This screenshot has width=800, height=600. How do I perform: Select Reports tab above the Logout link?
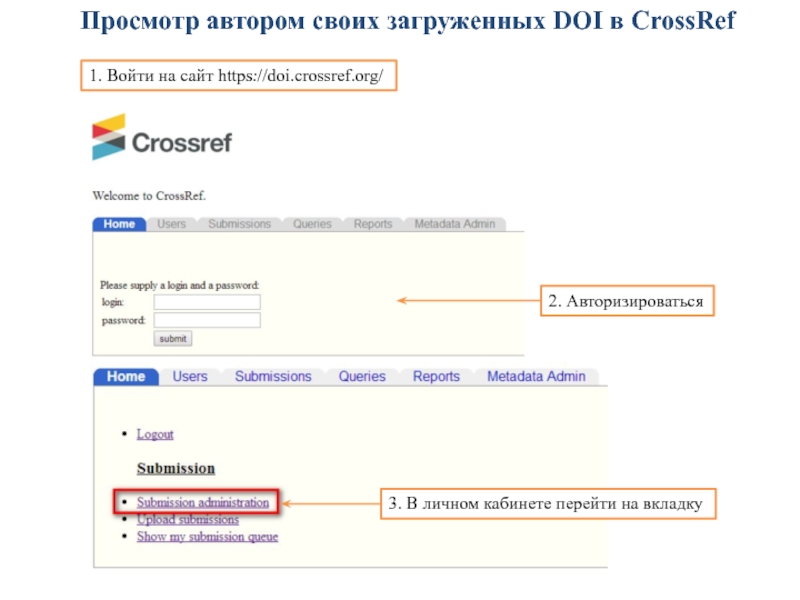coord(436,377)
